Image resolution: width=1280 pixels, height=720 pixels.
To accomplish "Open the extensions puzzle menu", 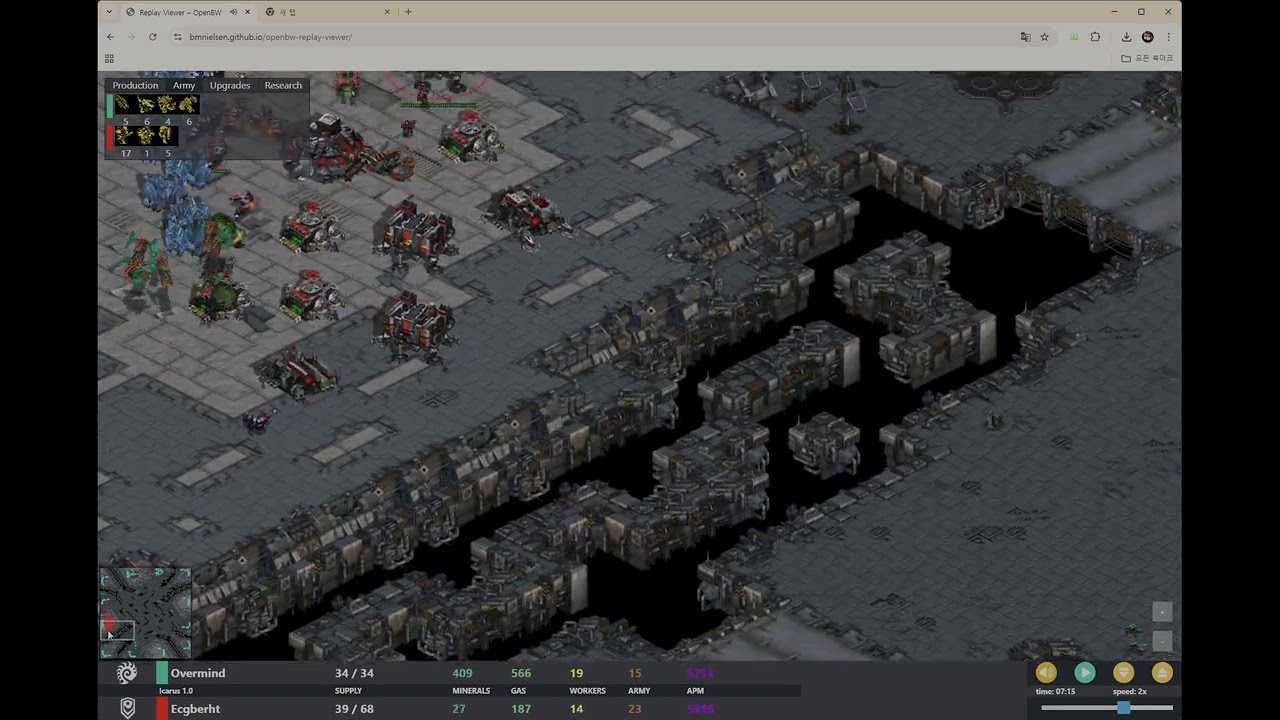I will pyautogui.click(x=1095, y=37).
